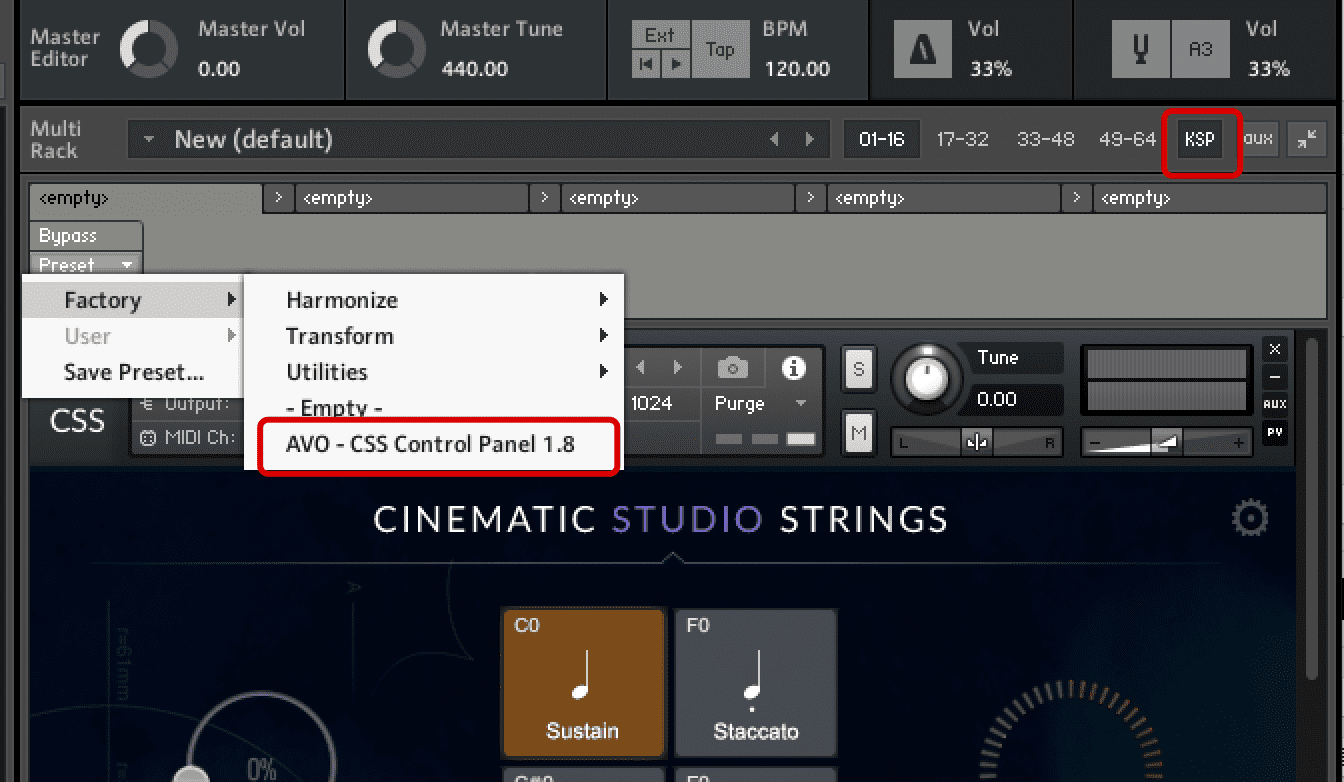Open the New (default) multi dropdown
The image size is (1344, 782).
coord(149,140)
